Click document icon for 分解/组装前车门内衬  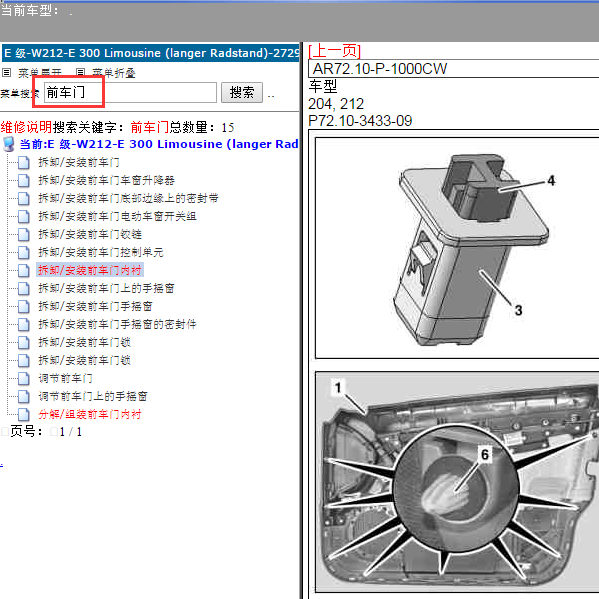click(24, 414)
